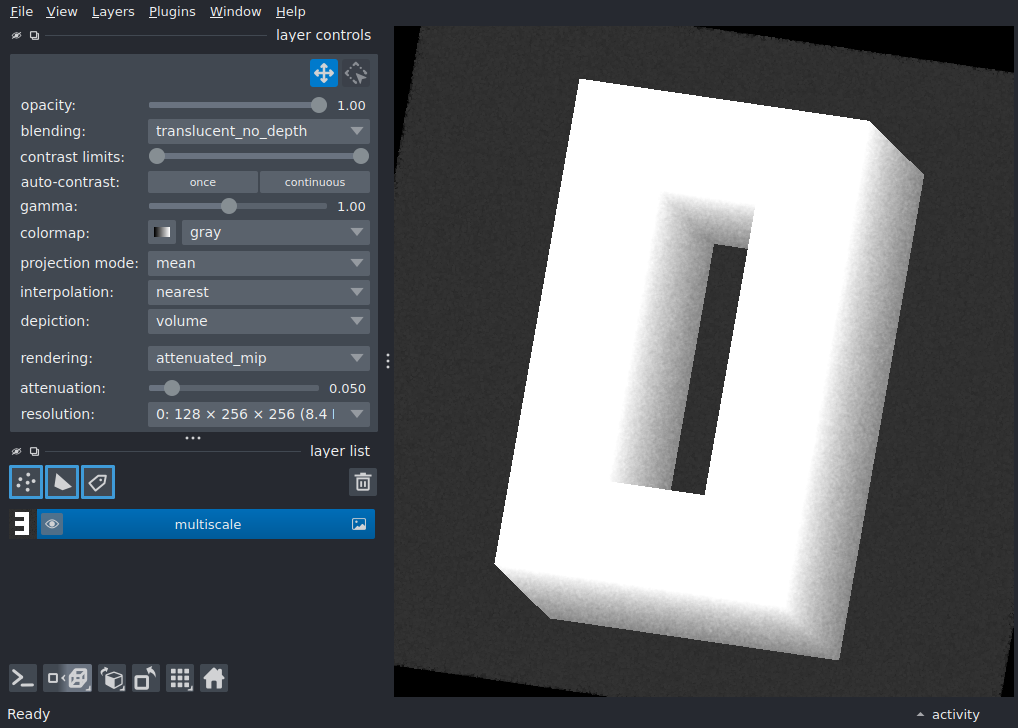Enable continuous auto-contrast
1018x728 pixels.
pyautogui.click(x=315, y=182)
